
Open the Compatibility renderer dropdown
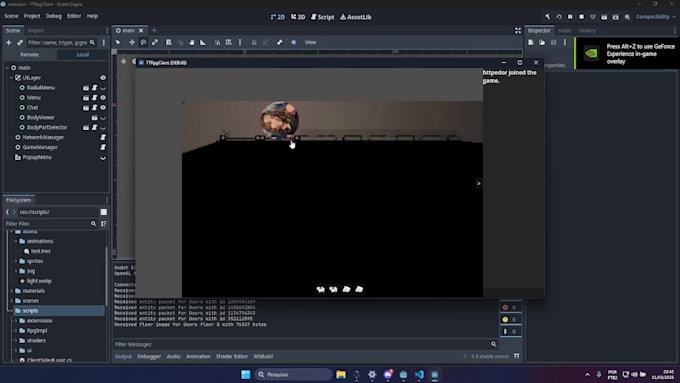(656, 17)
